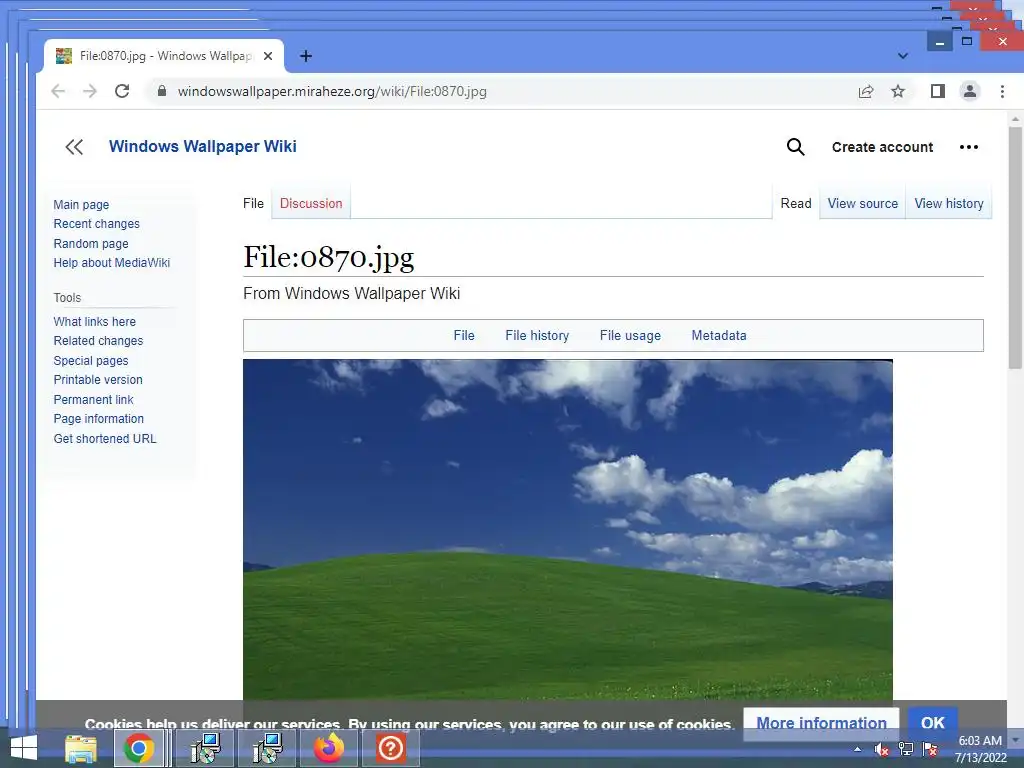Switch to the Discussion tab
Viewport: 1024px width, 768px height.
tap(311, 203)
